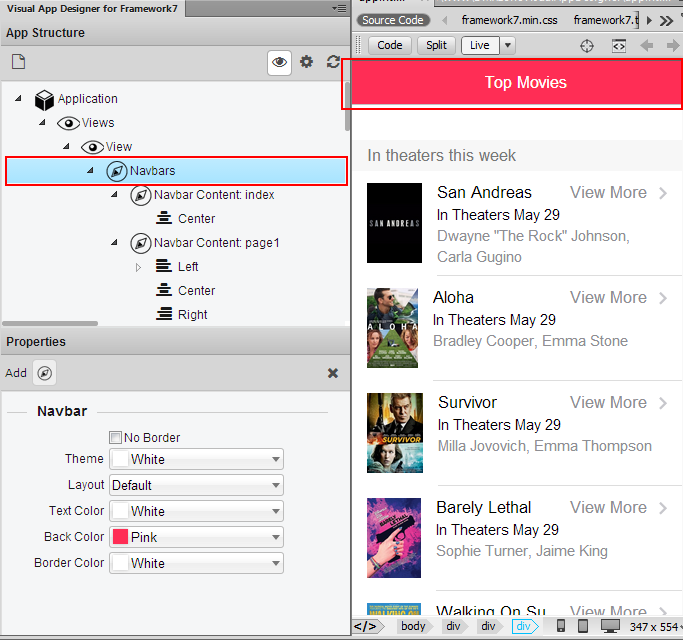Collapse the View tree node
This screenshot has width=683, height=640.
pyautogui.click(x=66, y=146)
